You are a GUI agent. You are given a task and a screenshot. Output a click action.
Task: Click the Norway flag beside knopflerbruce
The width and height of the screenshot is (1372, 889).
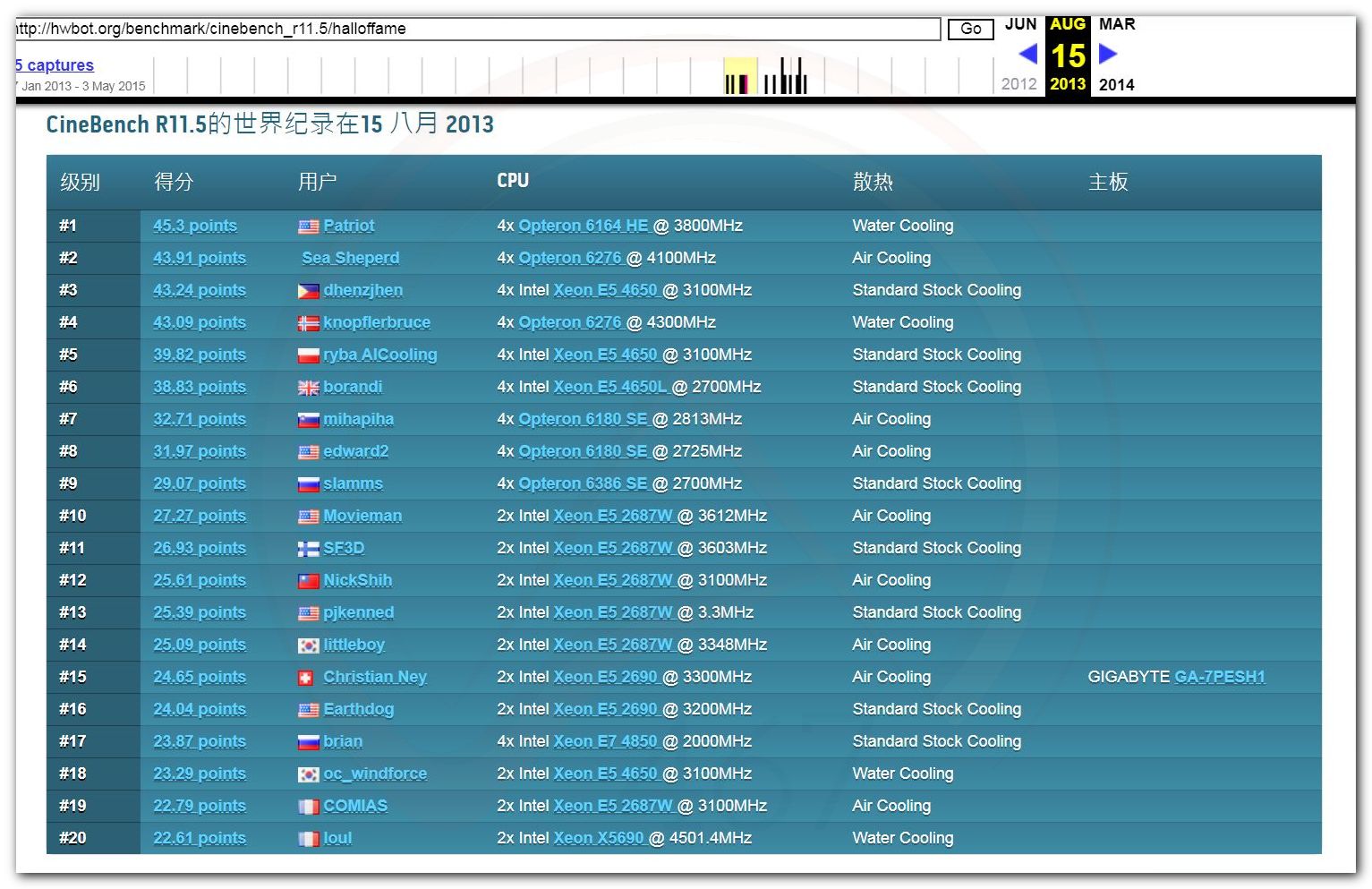click(x=308, y=323)
